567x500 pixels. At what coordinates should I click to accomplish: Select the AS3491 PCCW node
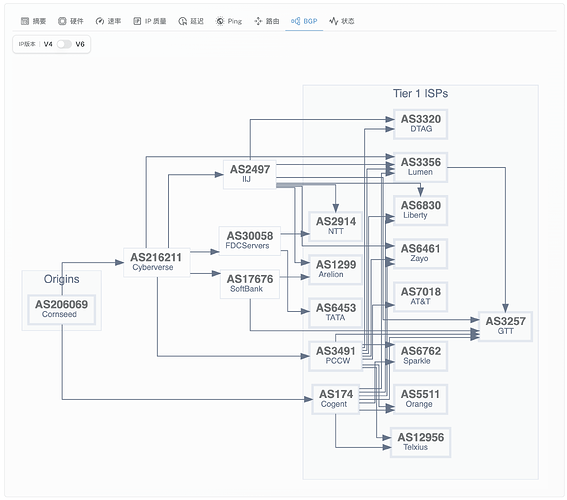(x=336, y=356)
